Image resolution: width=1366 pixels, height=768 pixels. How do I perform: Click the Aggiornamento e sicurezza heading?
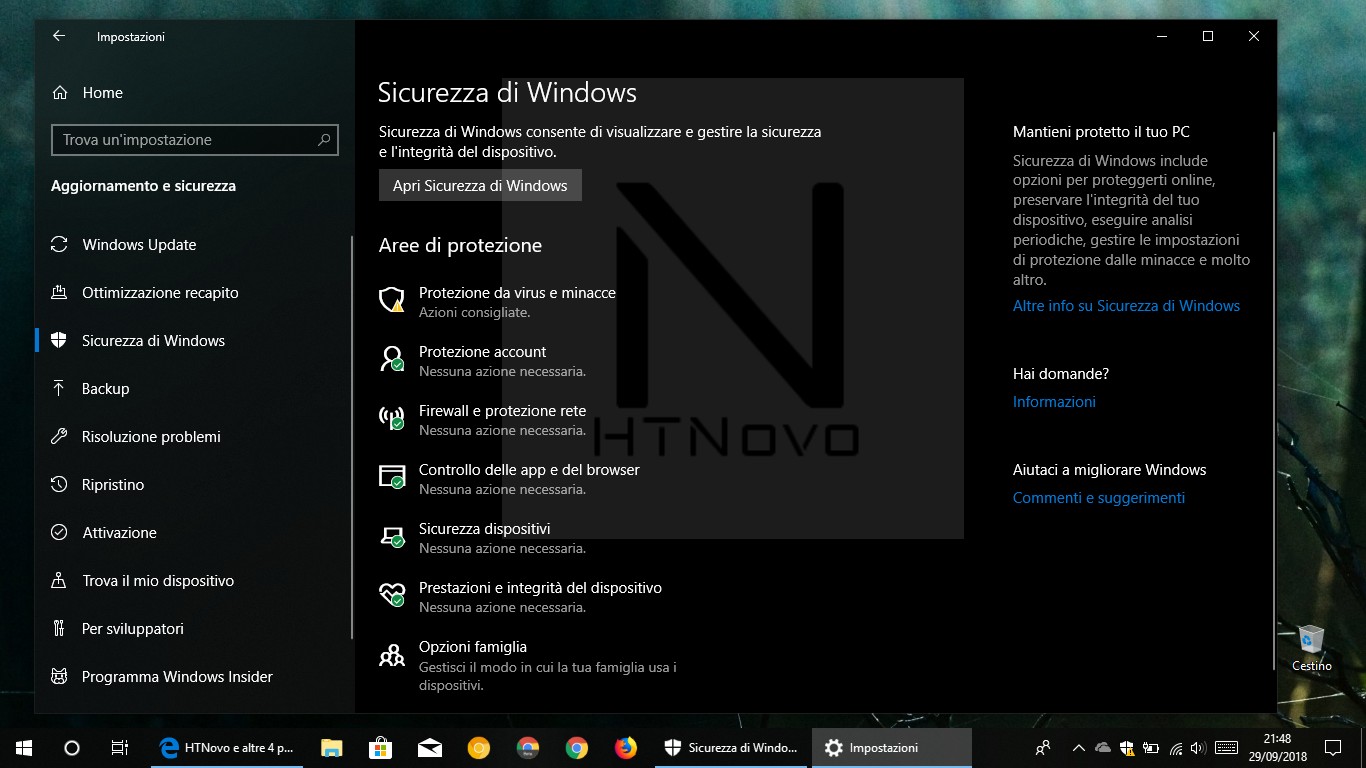point(143,186)
